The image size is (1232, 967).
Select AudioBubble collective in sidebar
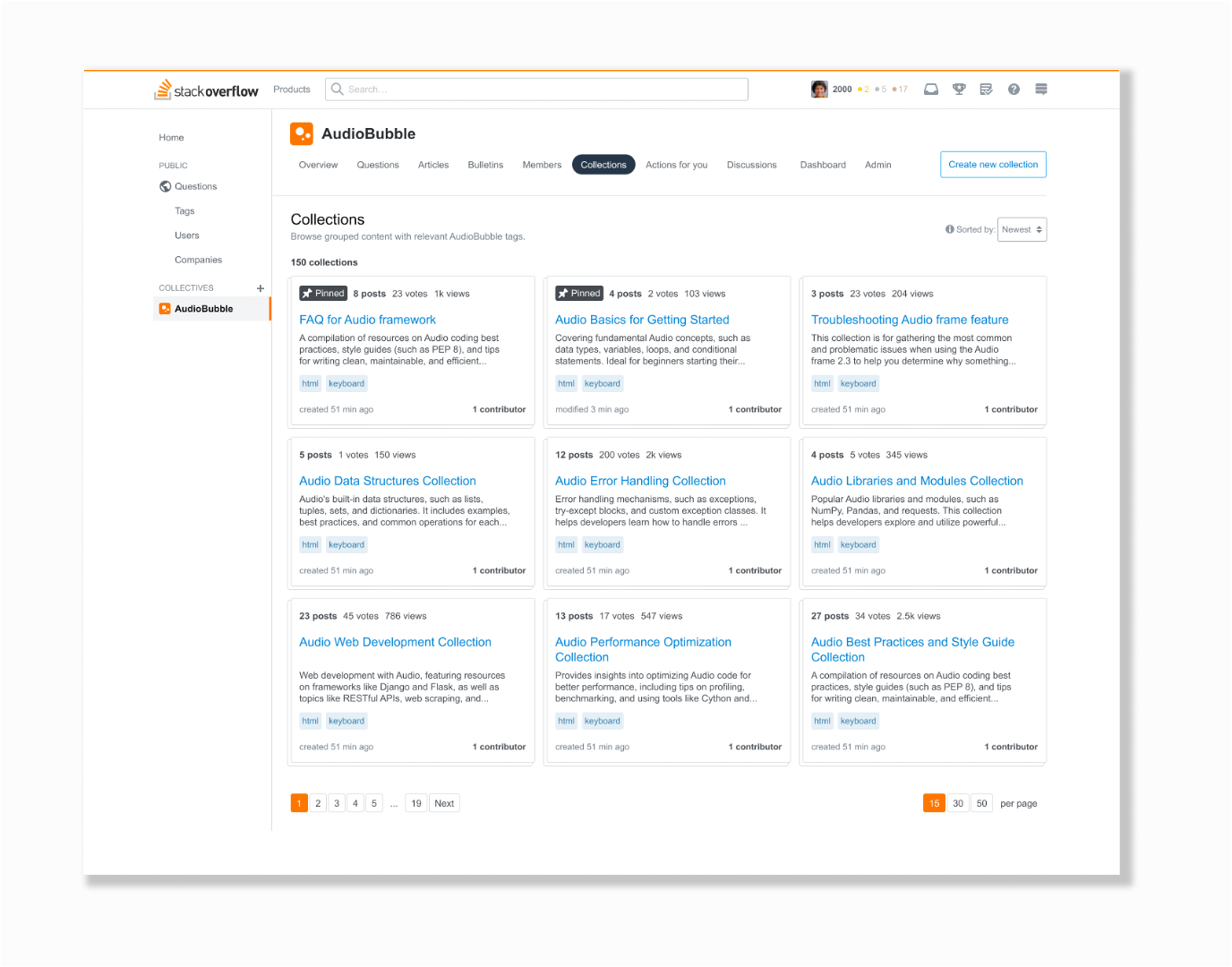click(x=212, y=309)
